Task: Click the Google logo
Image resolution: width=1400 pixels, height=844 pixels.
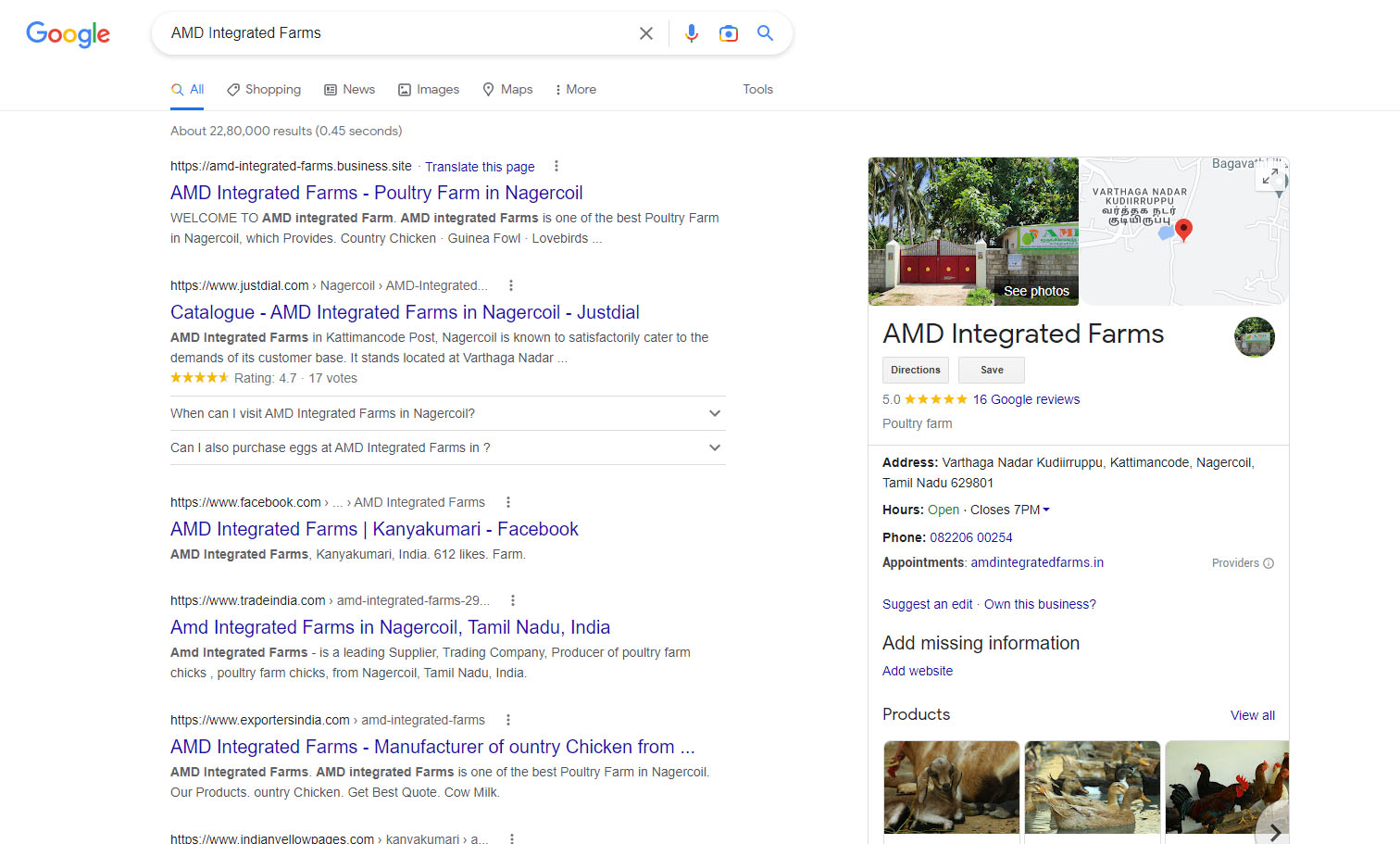Action: click(x=68, y=34)
